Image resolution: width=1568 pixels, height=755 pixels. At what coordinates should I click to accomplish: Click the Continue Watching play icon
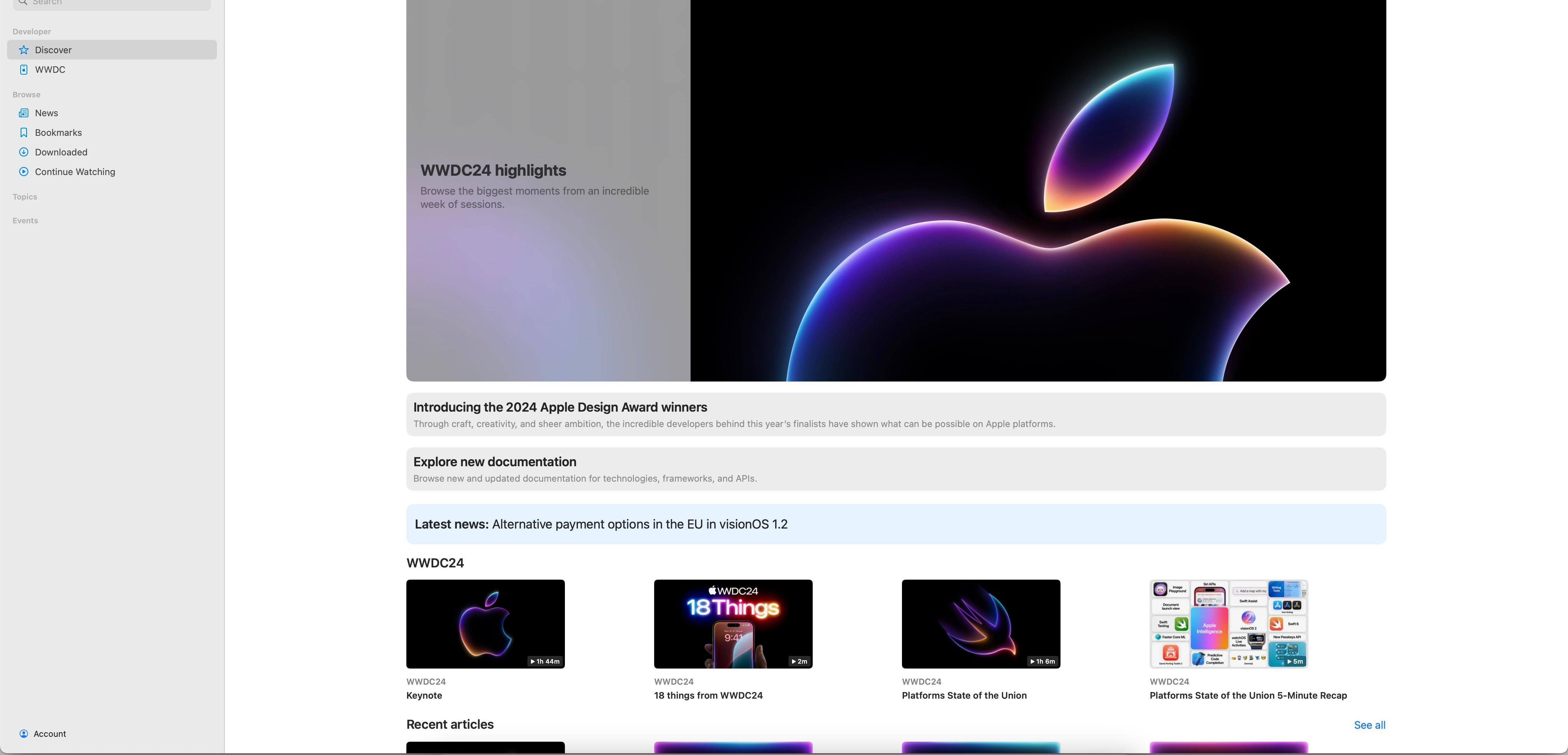tap(24, 172)
